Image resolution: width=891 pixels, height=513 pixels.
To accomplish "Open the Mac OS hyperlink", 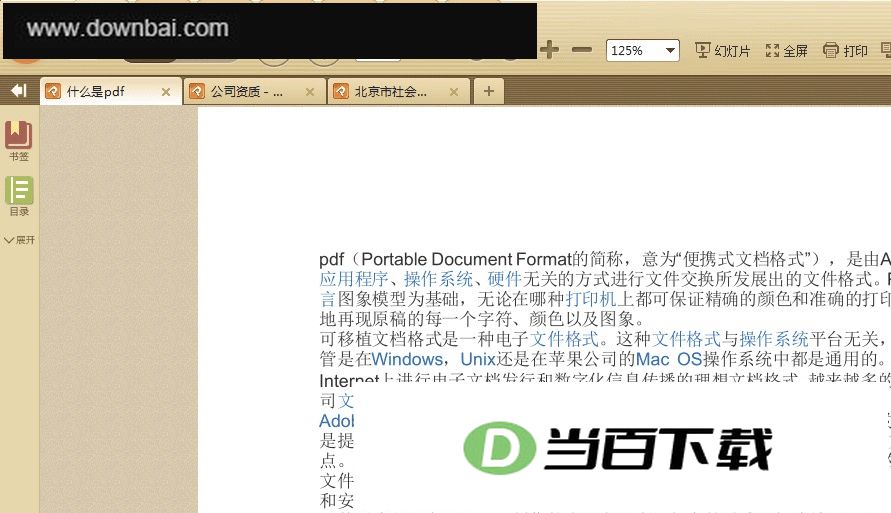I will (669, 359).
